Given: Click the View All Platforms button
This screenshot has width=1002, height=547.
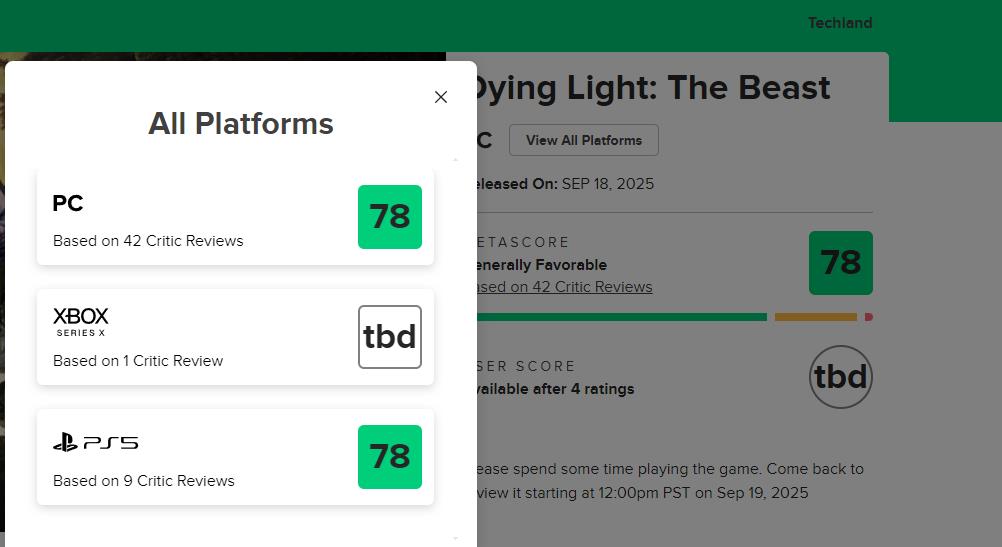Looking at the screenshot, I should 584,140.
